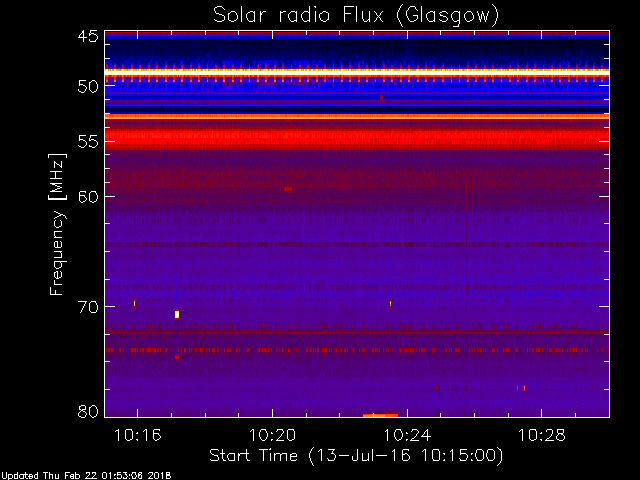The width and height of the screenshot is (640, 480).
Task: Click the orange band at the bottom edge near 80 MHz
Action: pos(380,416)
